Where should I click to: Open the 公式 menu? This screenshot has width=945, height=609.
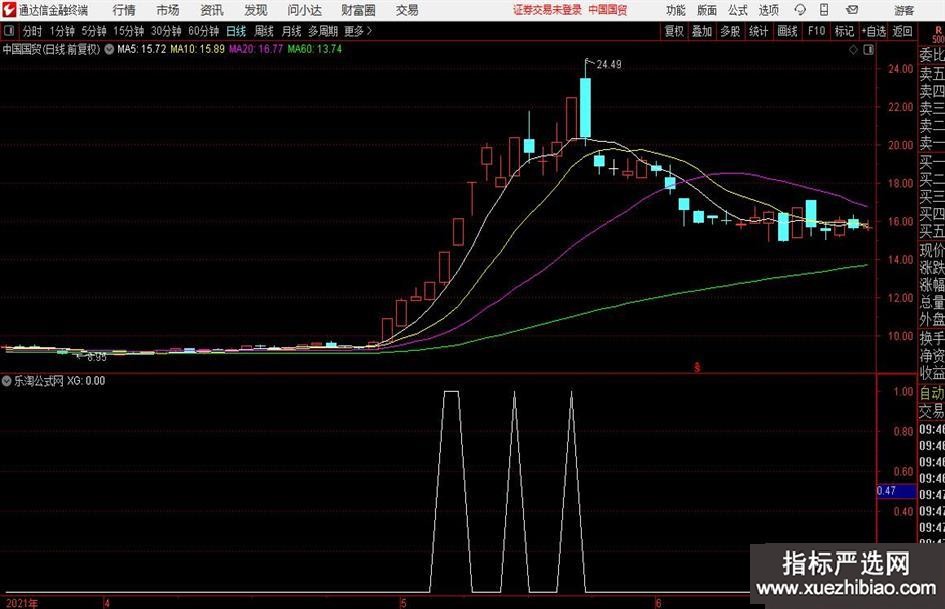click(x=737, y=10)
